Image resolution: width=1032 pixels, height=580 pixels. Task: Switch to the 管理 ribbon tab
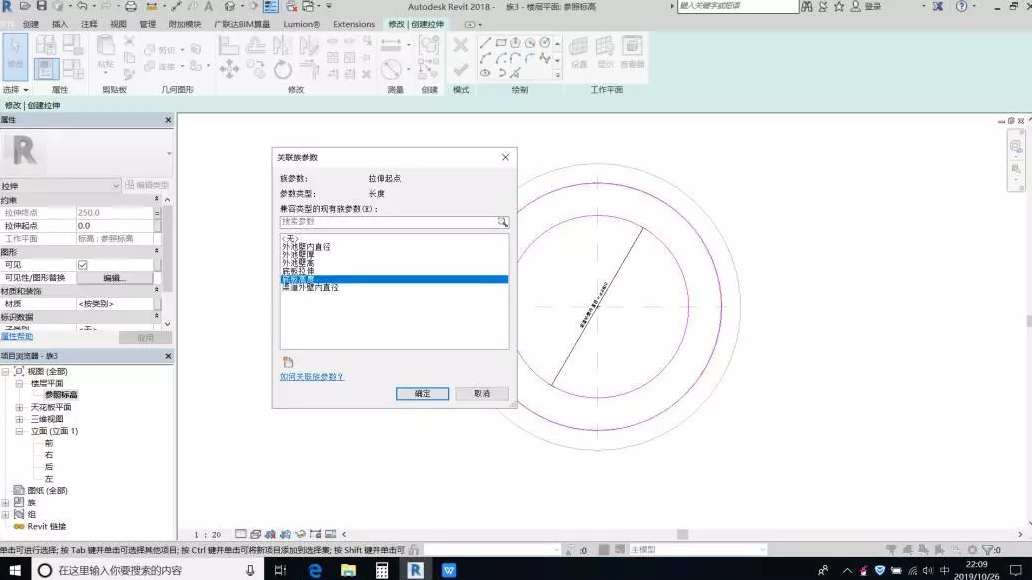tap(147, 24)
